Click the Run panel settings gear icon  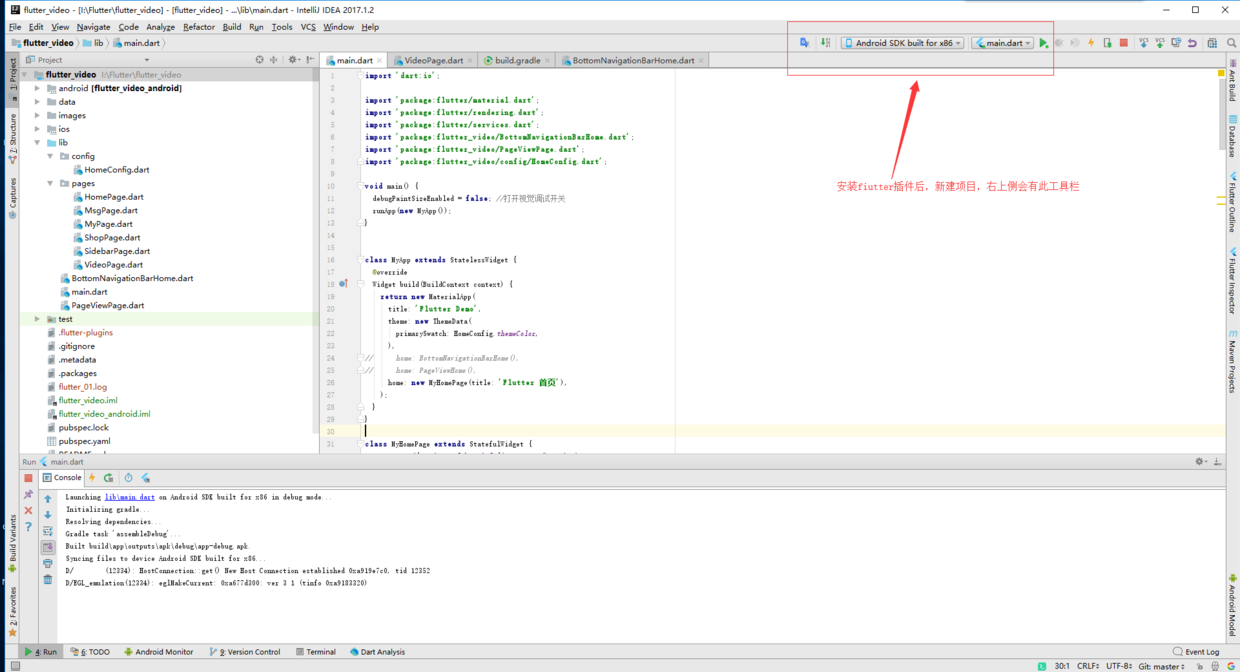click(x=1200, y=461)
